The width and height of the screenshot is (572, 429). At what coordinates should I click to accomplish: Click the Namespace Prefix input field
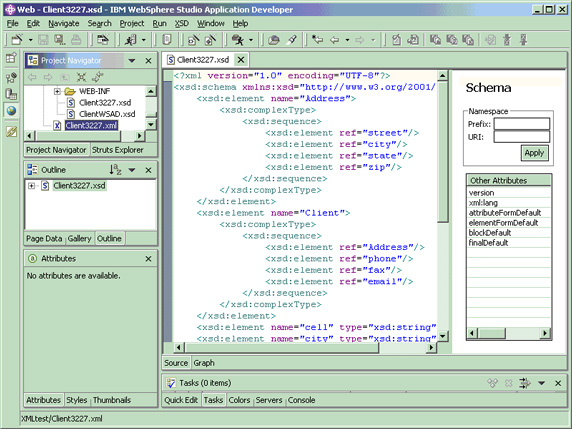click(x=522, y=124)
